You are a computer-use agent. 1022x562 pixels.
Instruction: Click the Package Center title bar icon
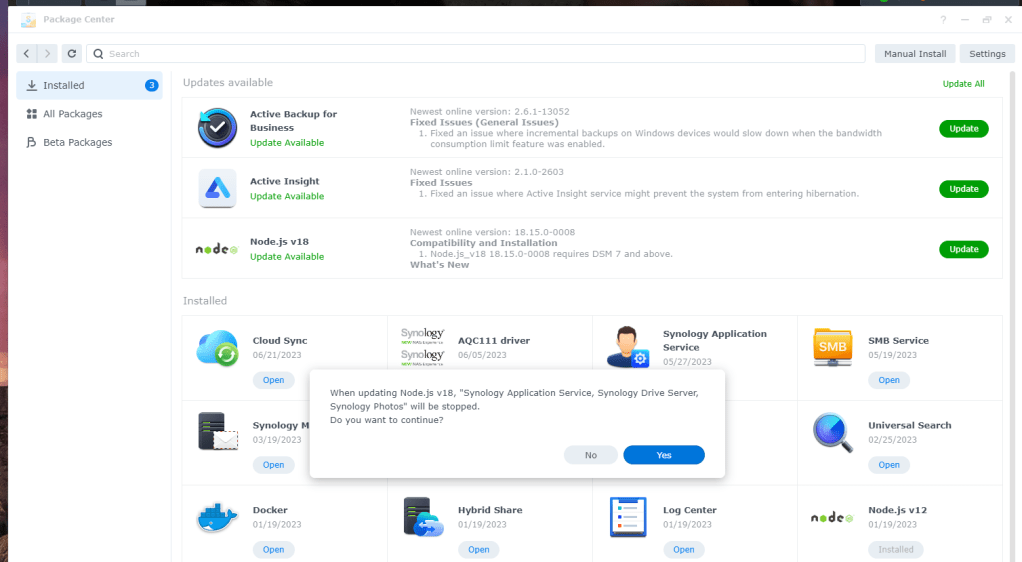coord(28,20)
